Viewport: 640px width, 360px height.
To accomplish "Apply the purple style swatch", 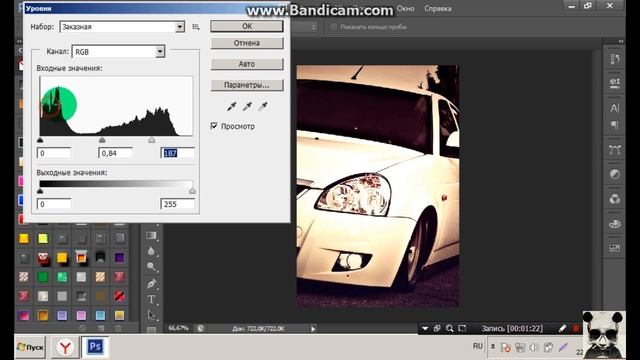I will (x=119, y=258).
